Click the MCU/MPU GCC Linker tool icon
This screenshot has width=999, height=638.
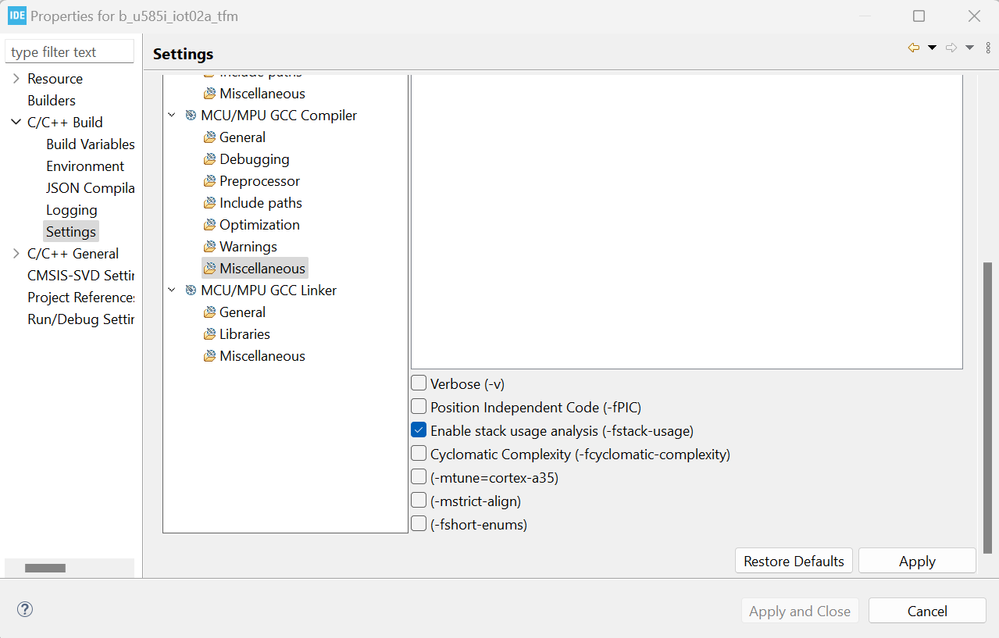(x=191, y=290)
